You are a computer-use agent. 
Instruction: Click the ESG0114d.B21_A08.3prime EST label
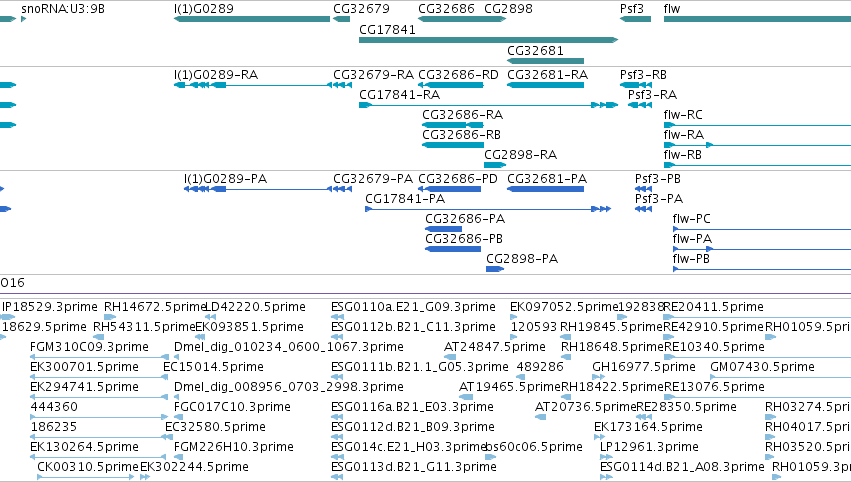click(x=682, y=468)
